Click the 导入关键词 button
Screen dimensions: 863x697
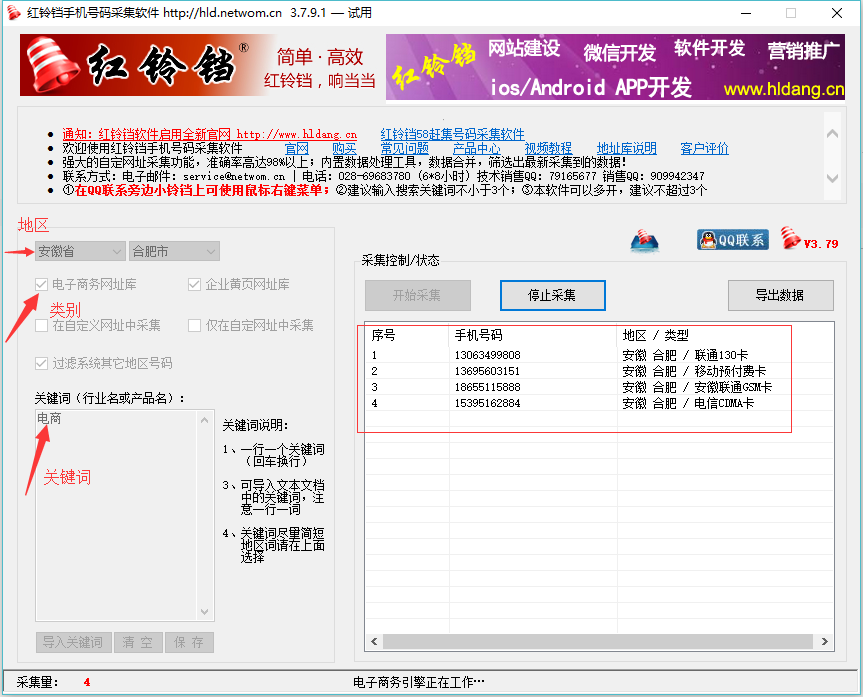click(x=73, y=642)
